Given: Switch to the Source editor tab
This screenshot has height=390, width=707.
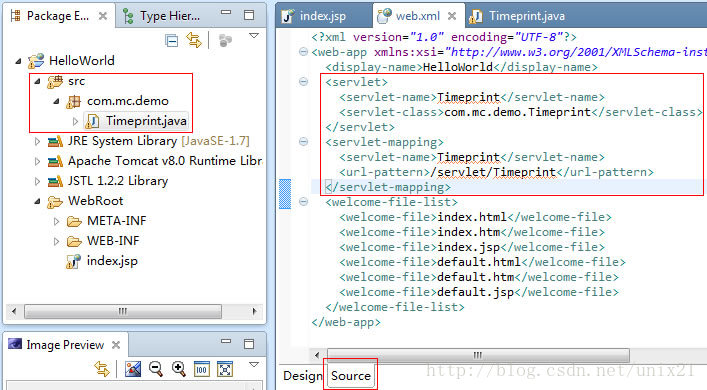Looking at the screenshot, I should point(351,376).
